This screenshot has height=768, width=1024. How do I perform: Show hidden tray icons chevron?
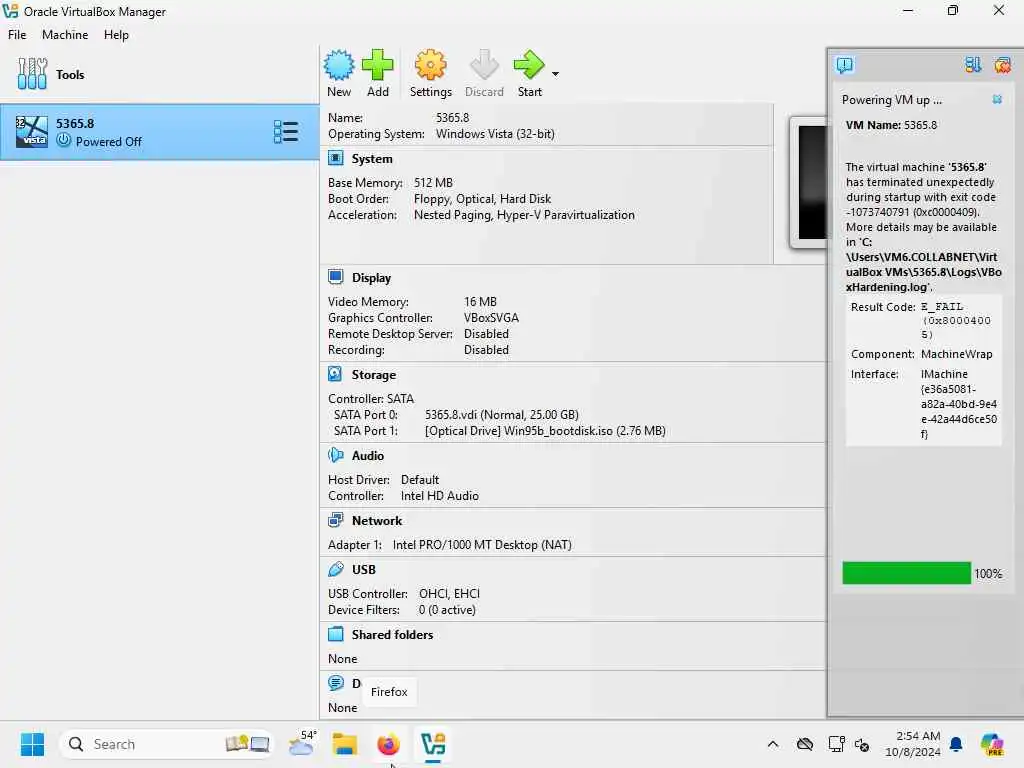pyautogui.click(x=773, y=744)
